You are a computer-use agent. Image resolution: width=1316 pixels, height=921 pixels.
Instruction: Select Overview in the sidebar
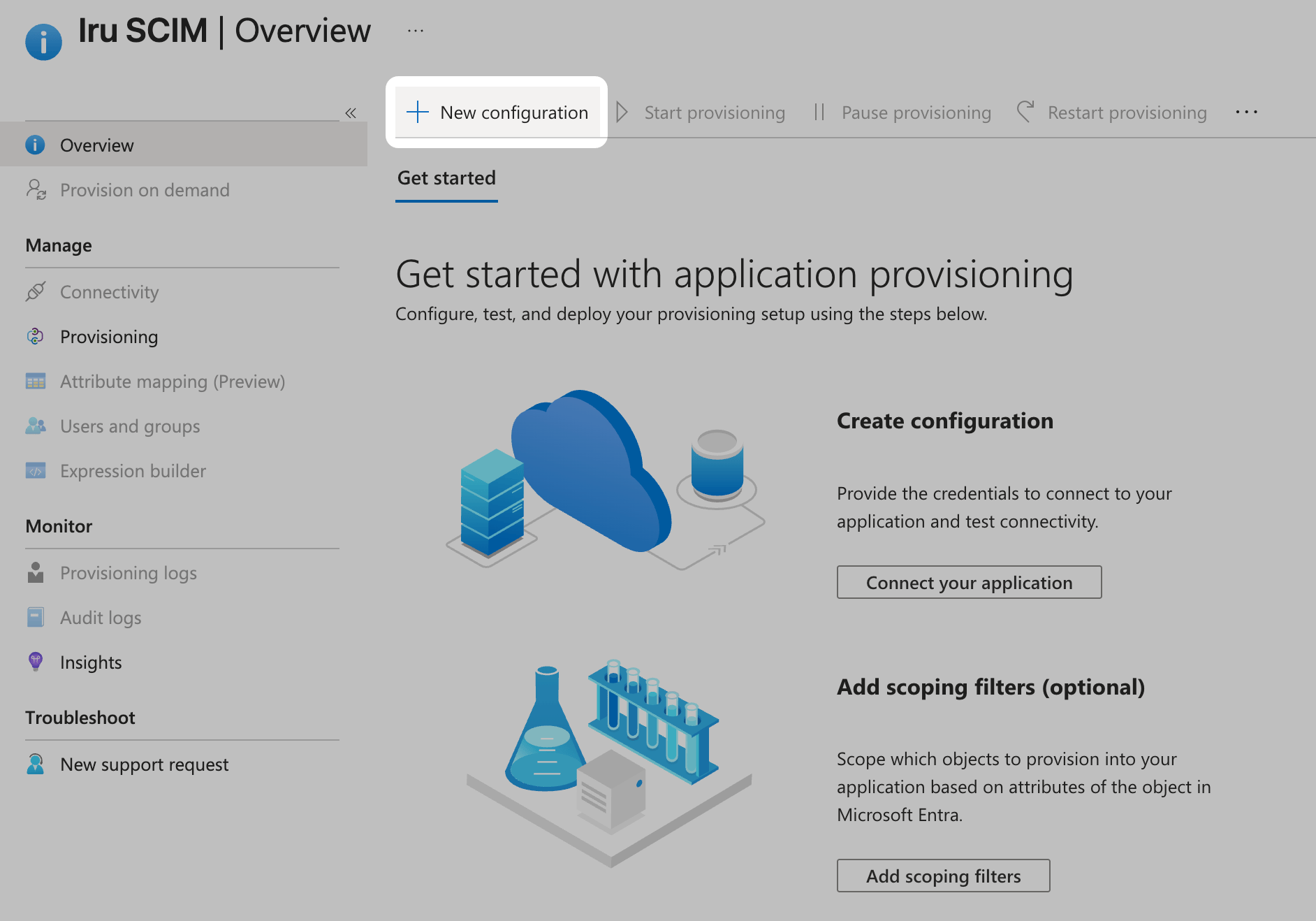pos(184,145)
